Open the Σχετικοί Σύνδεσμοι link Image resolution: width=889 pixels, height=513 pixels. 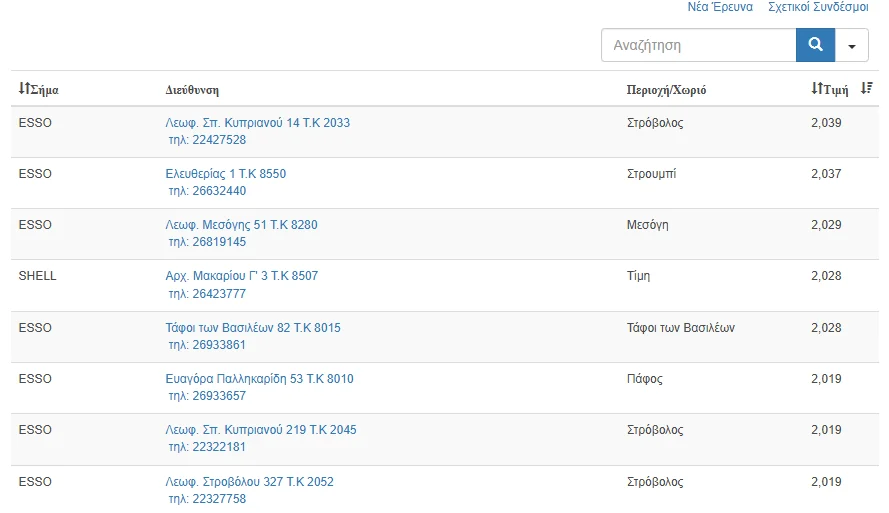pyautogui.click(x=818, y=7)
